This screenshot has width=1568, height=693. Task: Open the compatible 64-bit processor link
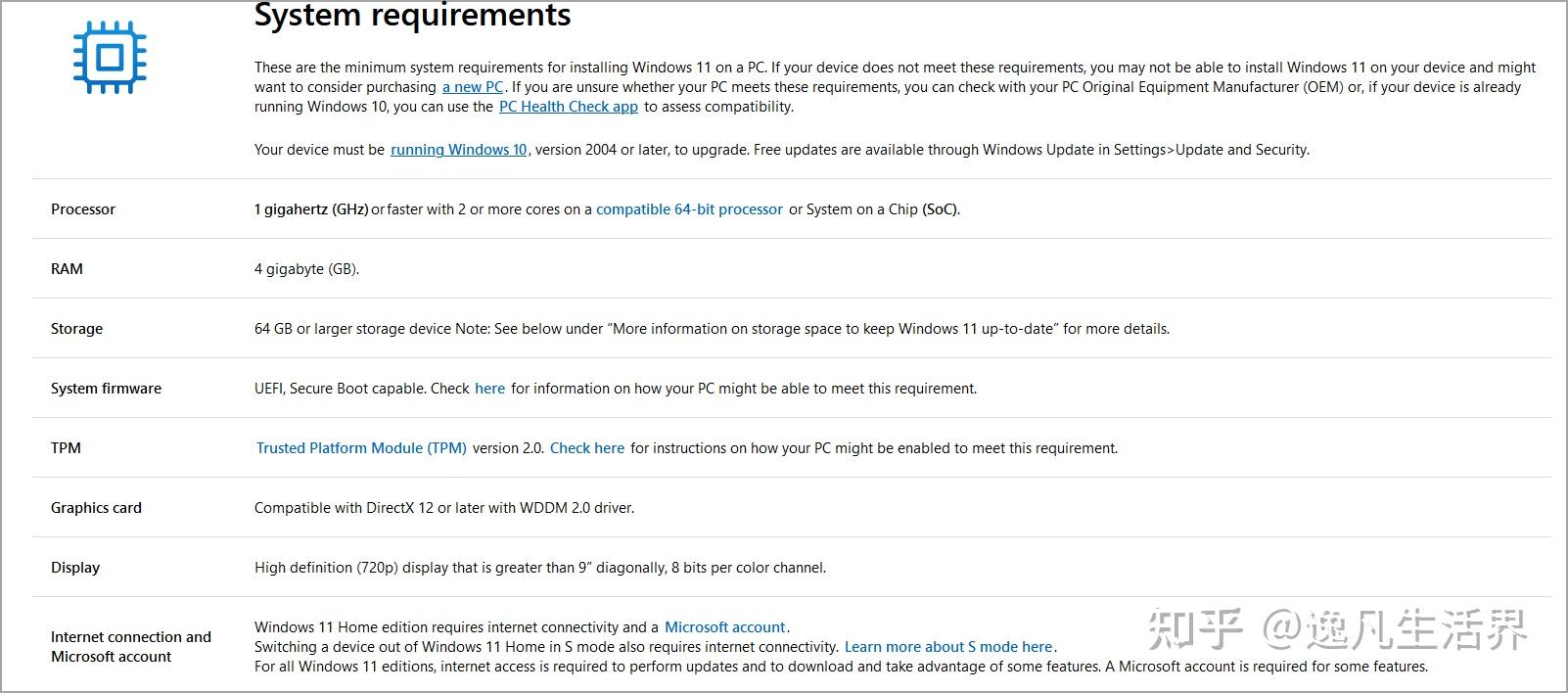coord(689,209)
